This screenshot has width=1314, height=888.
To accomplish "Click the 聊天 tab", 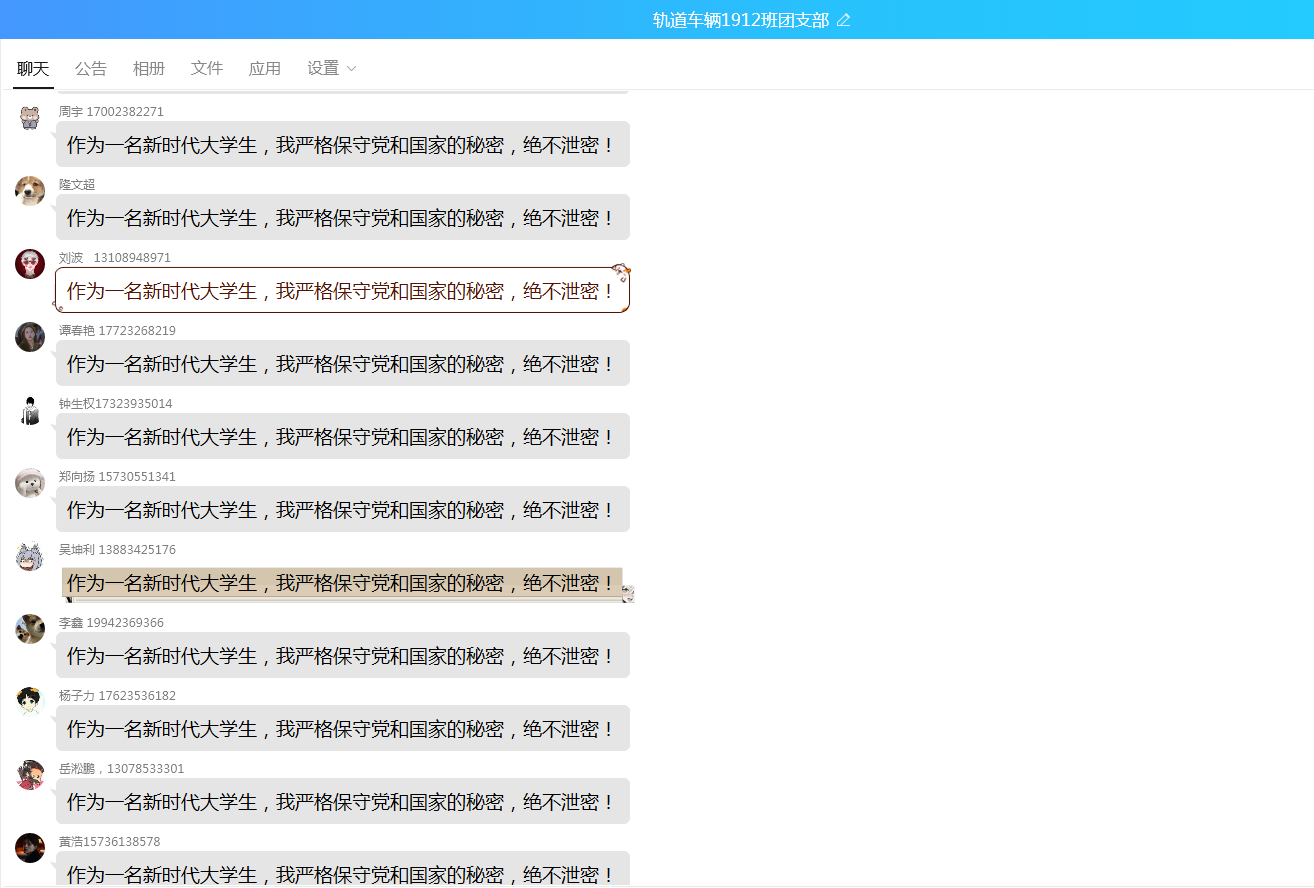I will coord(33,68).
